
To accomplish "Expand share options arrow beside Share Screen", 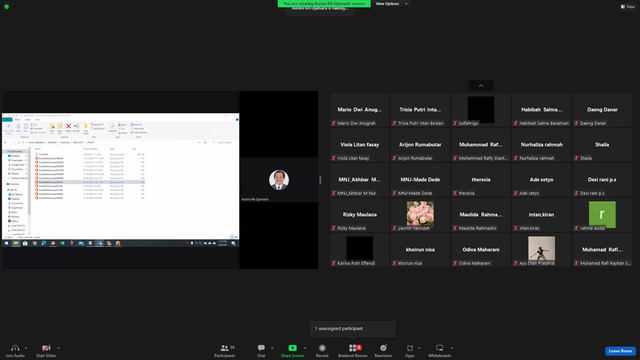I will coord(305,348).
